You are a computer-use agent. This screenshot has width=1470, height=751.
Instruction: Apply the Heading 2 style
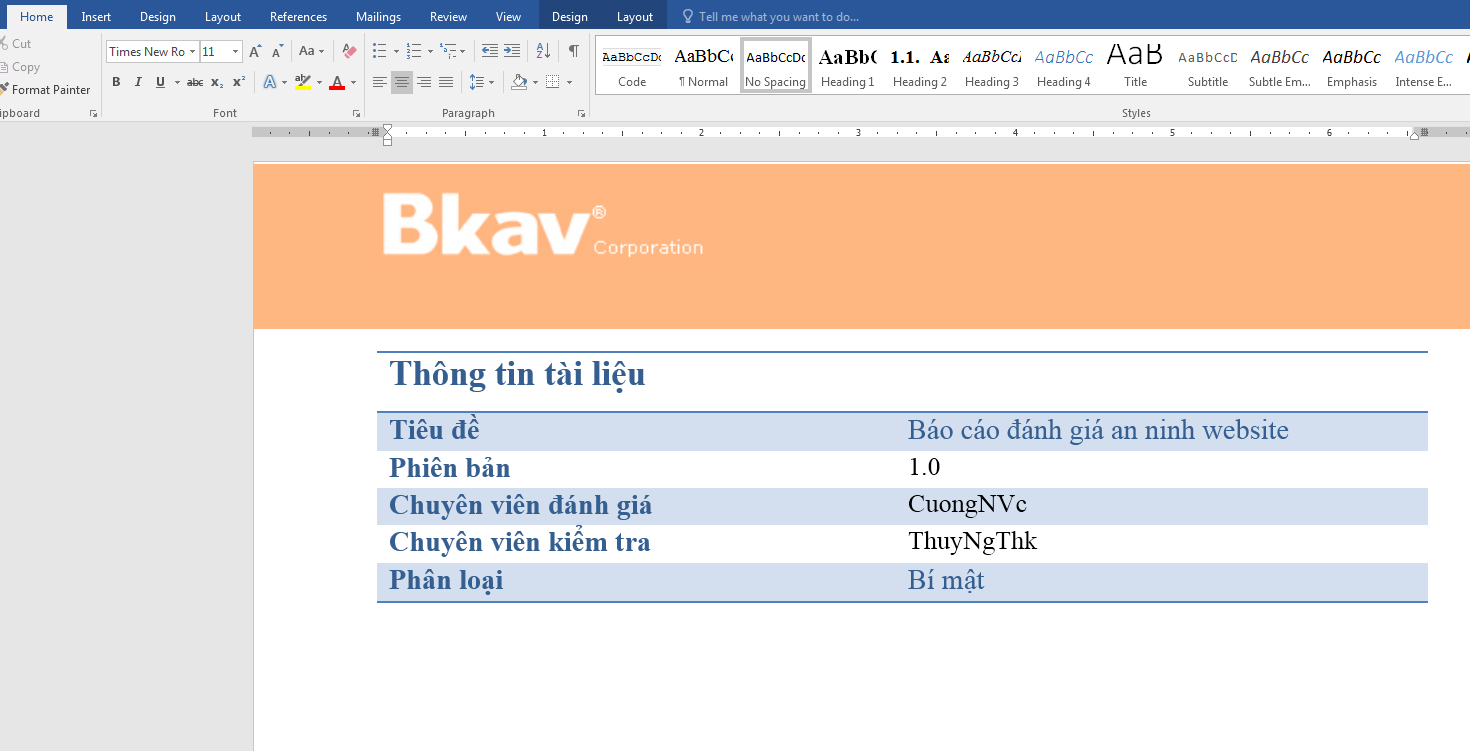pos(919,66)
